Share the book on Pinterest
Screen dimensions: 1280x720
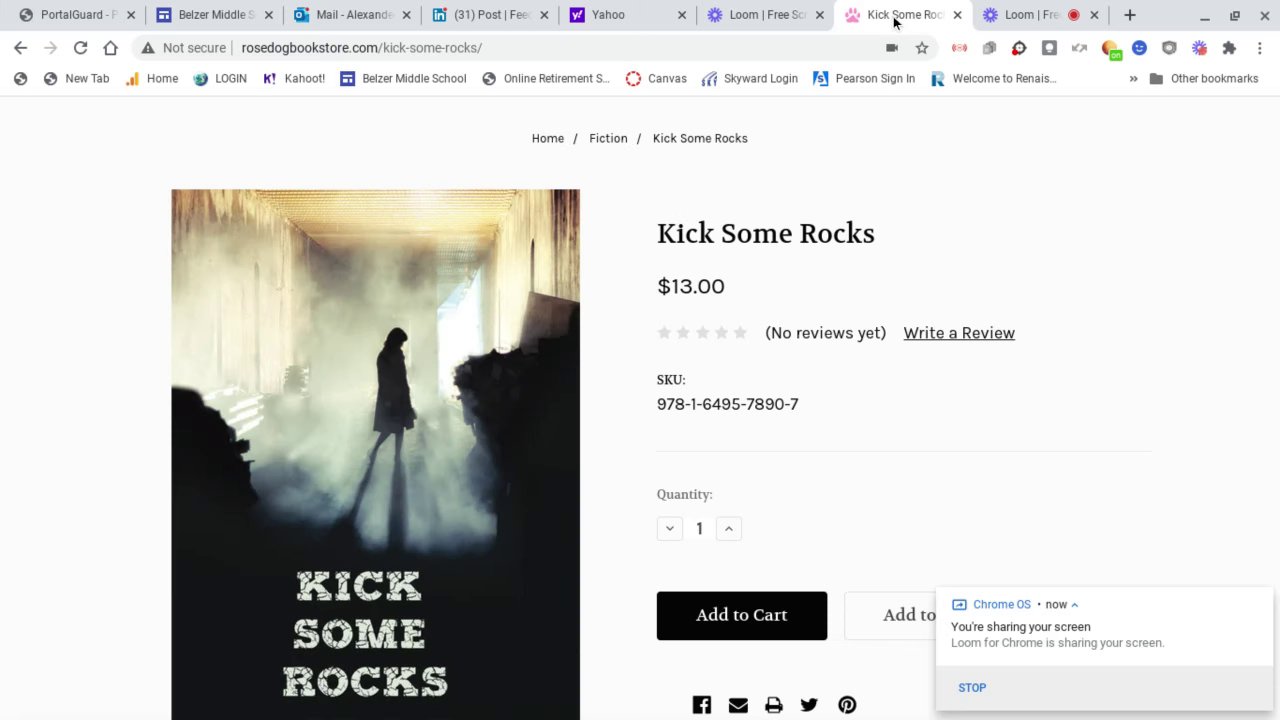point(847,705)
